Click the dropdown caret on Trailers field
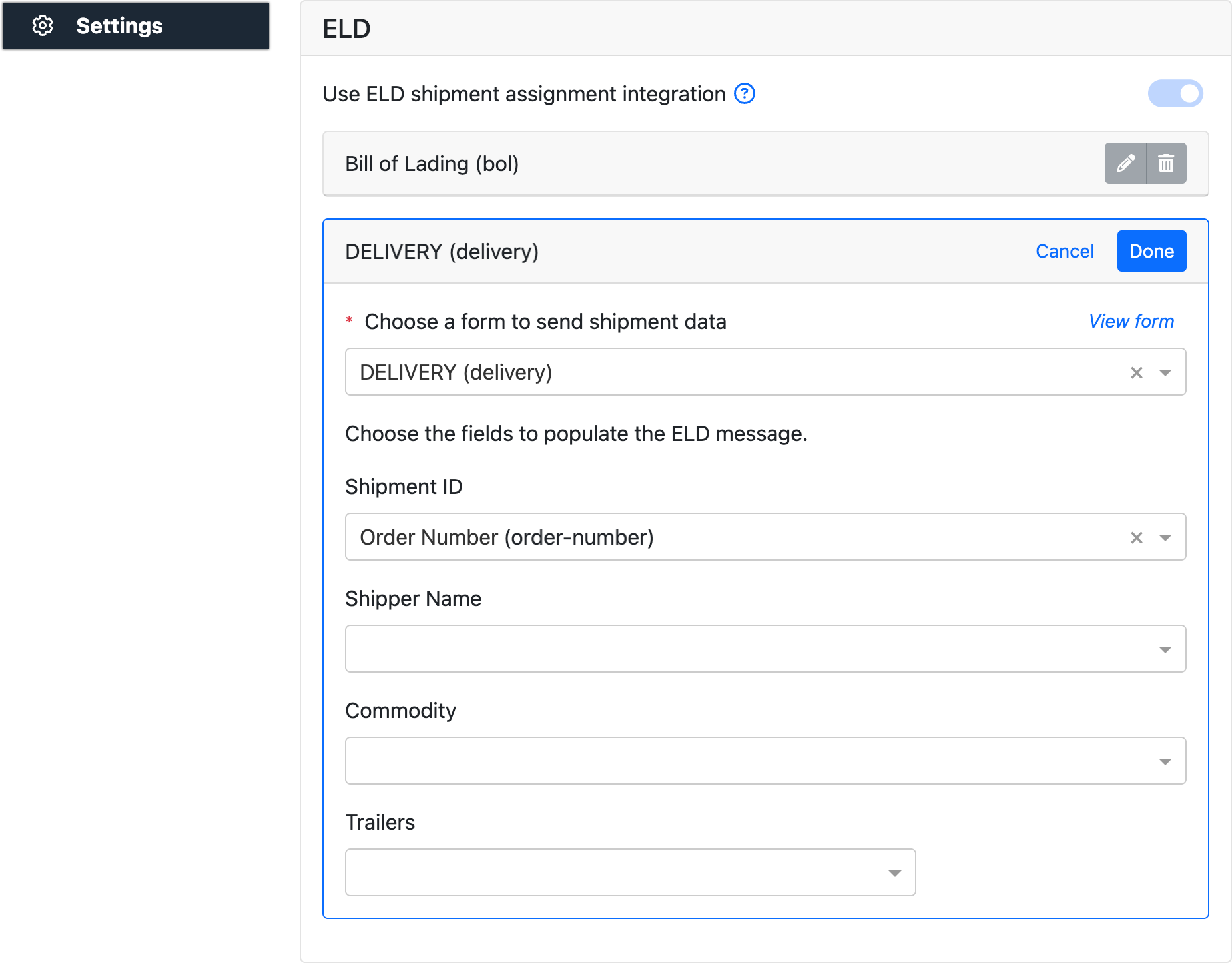Image resolution: width=1232 pixels, height=963 pixels. (894, 872)
